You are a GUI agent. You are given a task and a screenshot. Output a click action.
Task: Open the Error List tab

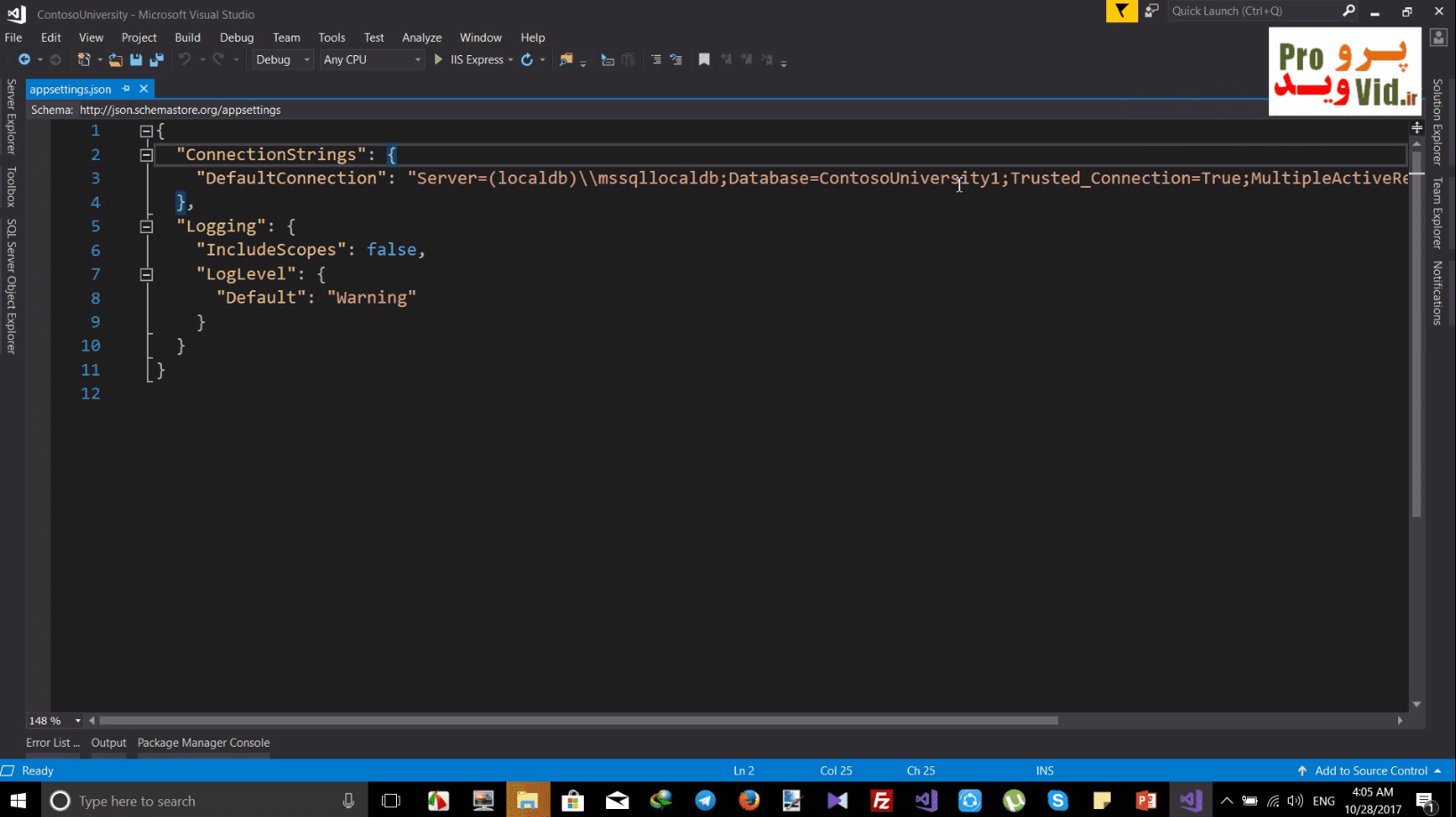(x=53, y=743)
